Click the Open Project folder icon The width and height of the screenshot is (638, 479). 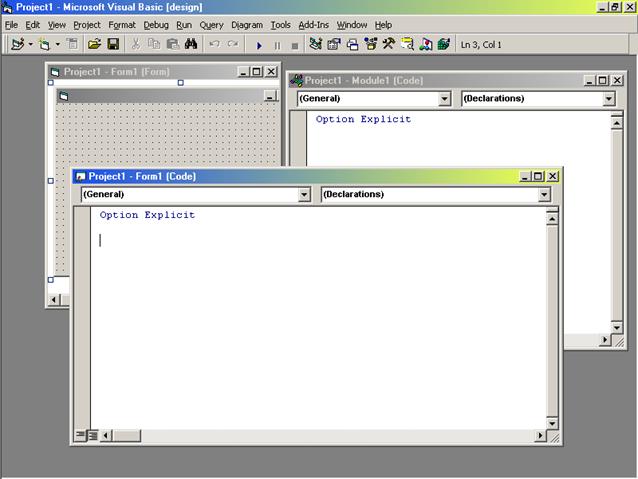coord(94,44)
